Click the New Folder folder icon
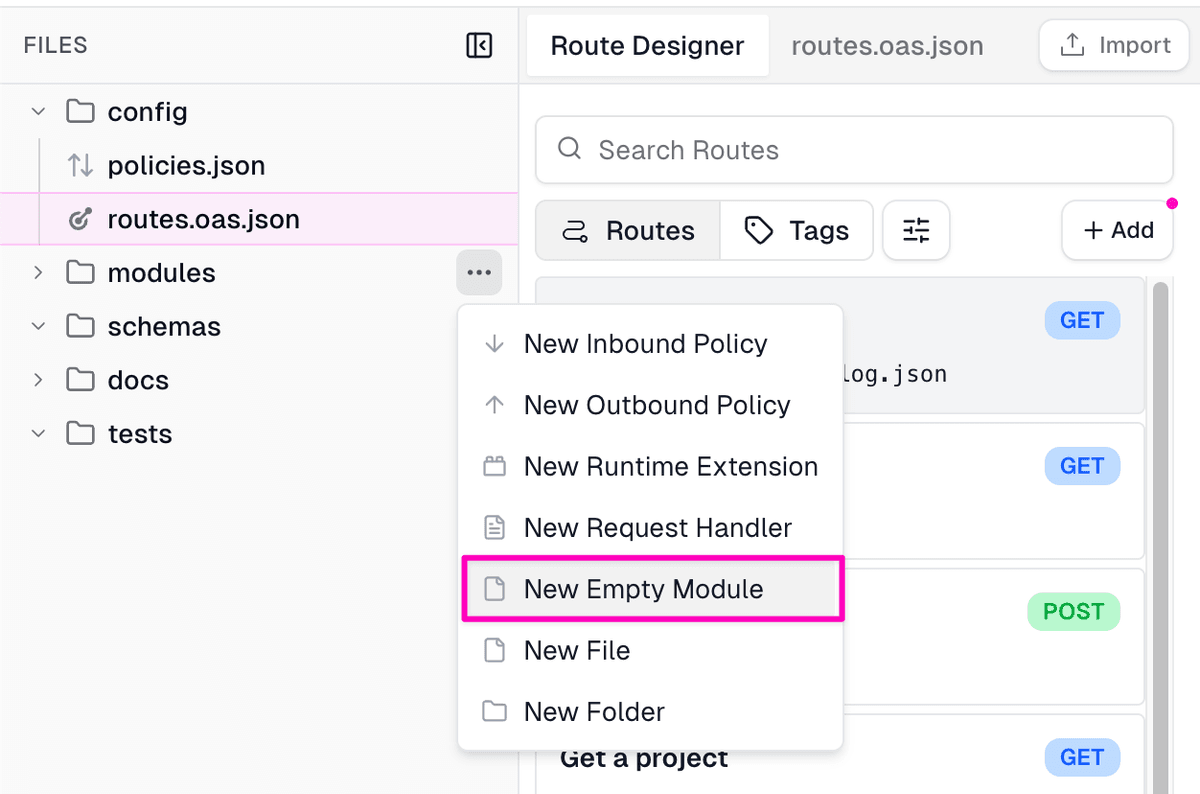This screenshot has height=794, width=1200. 494,712
